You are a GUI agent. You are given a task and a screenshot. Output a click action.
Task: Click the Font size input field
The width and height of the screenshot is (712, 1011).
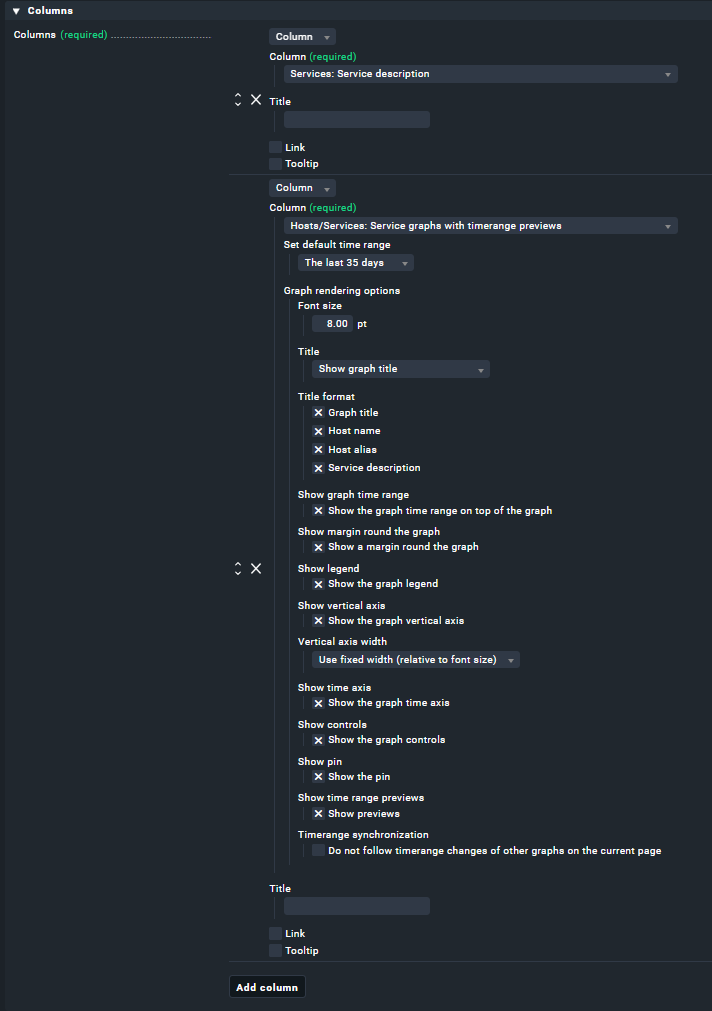pyautogui.click(x=333, y=324)
